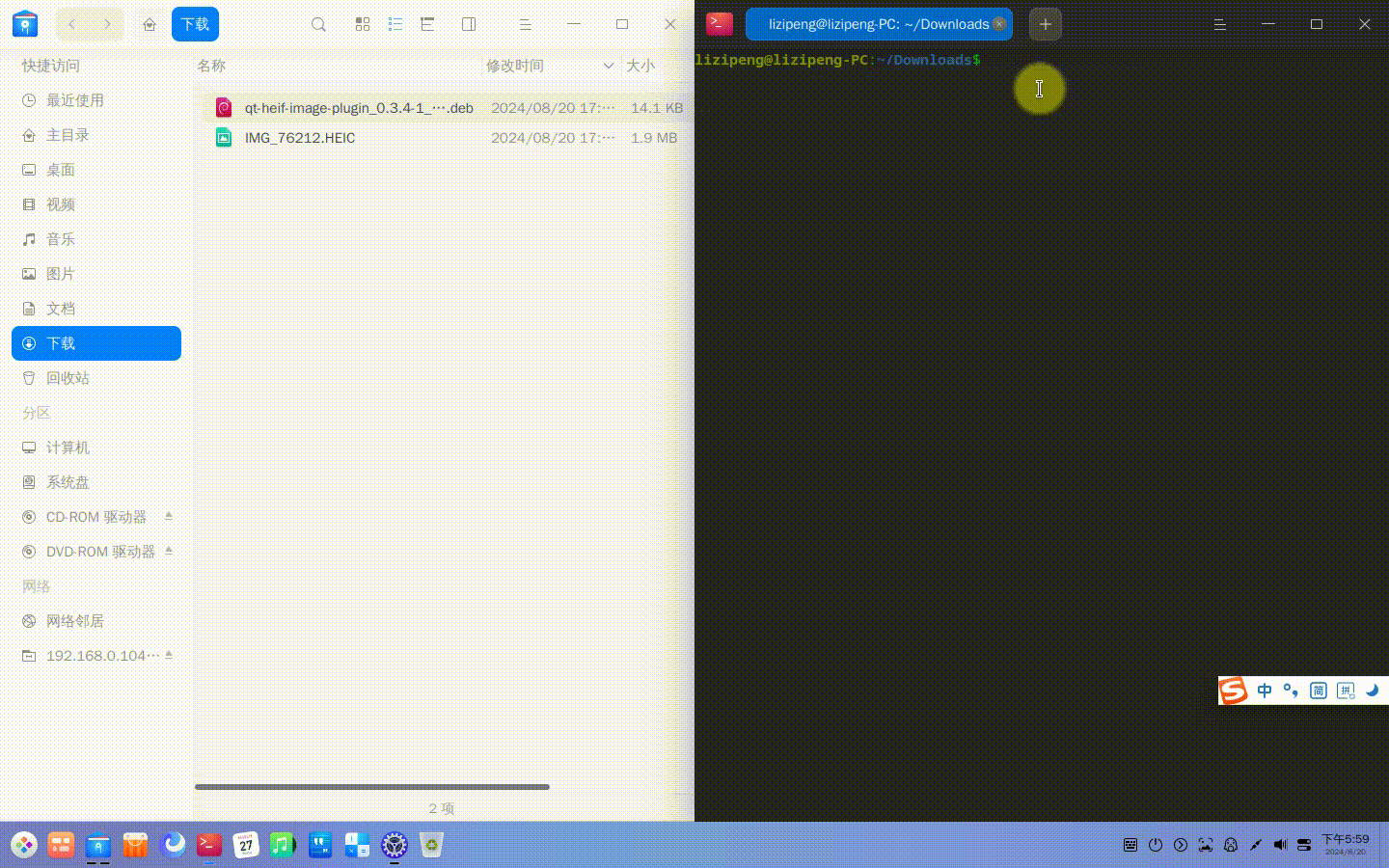Navigate back in file manager
Viewport: 1389px width, 868px height.
click(x=72, y=24)
